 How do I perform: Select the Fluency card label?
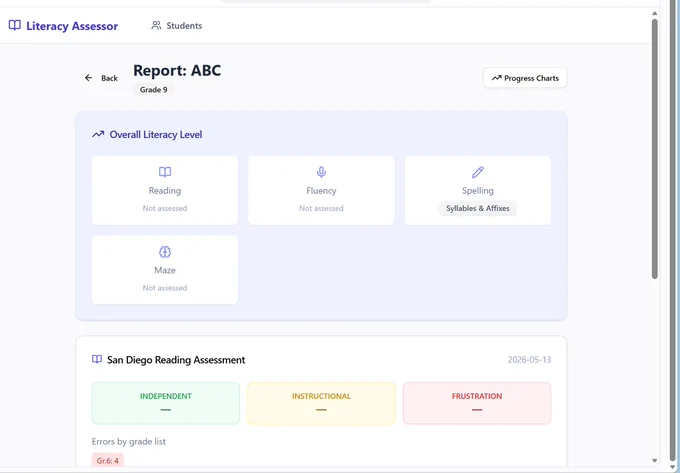click(321, 191)
